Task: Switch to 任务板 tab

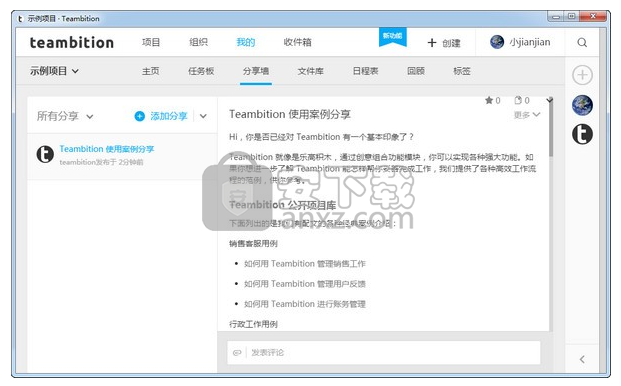Action: click(x=201, y=71)
